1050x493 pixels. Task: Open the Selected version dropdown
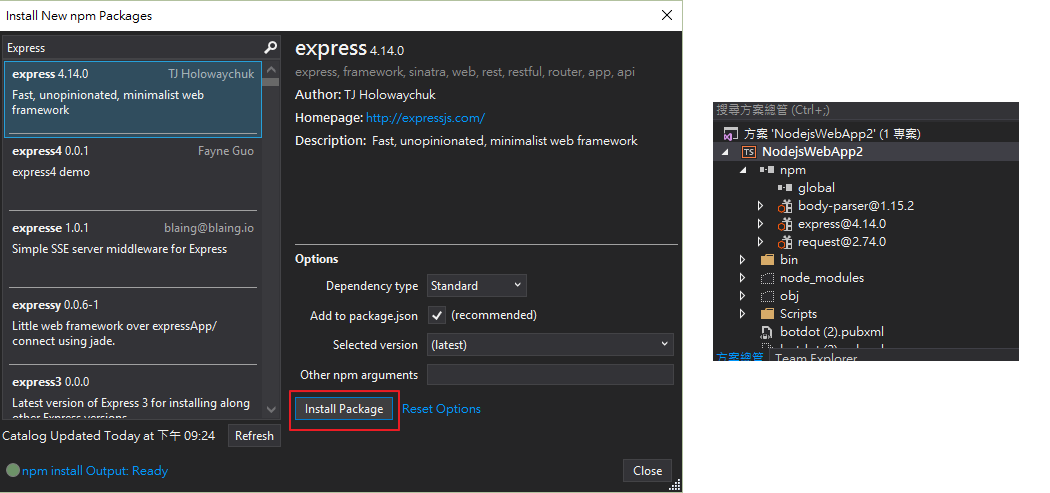point(550,344)
